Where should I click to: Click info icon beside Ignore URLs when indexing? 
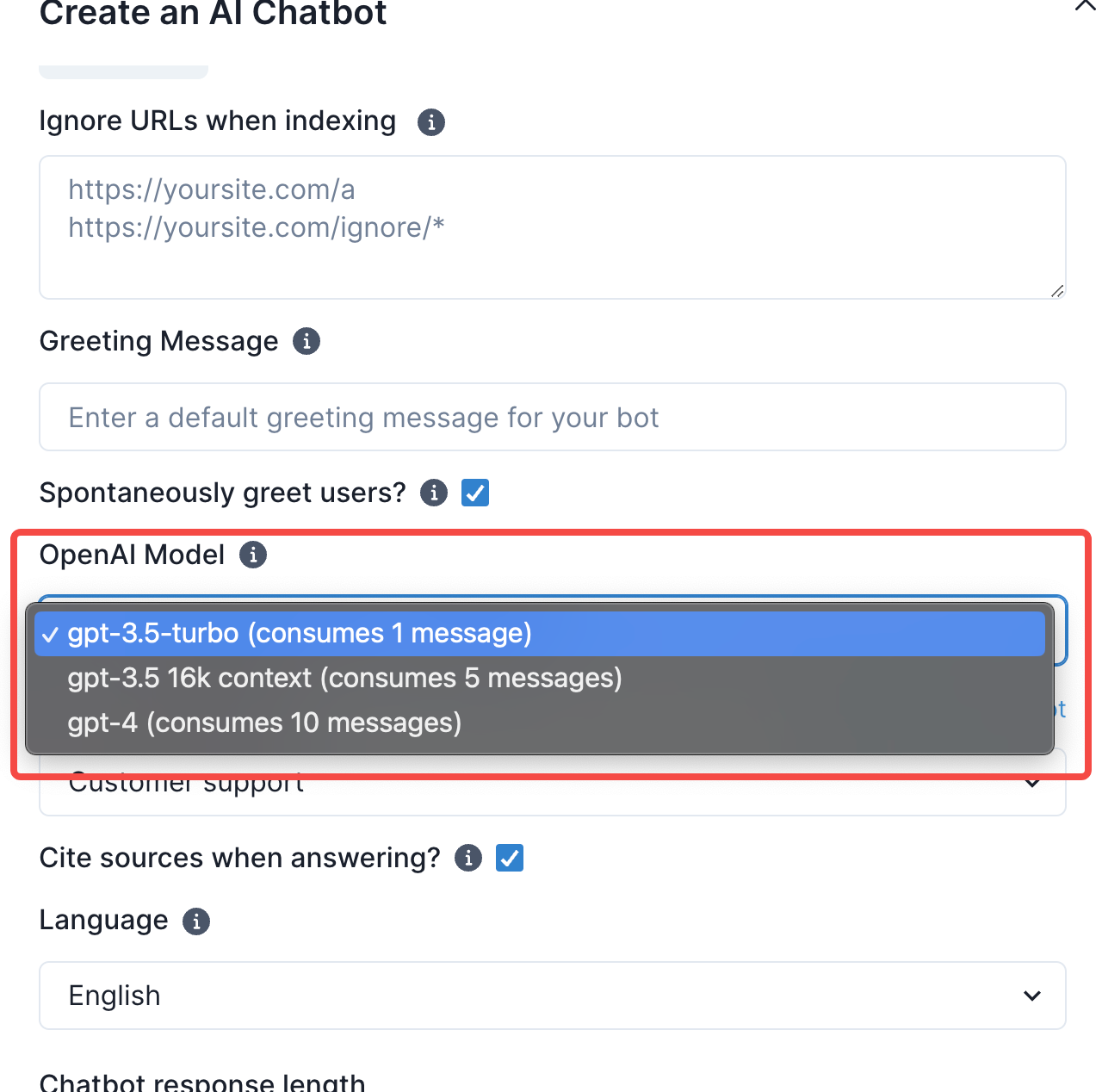pyautogui.click(x=431, y=122)
